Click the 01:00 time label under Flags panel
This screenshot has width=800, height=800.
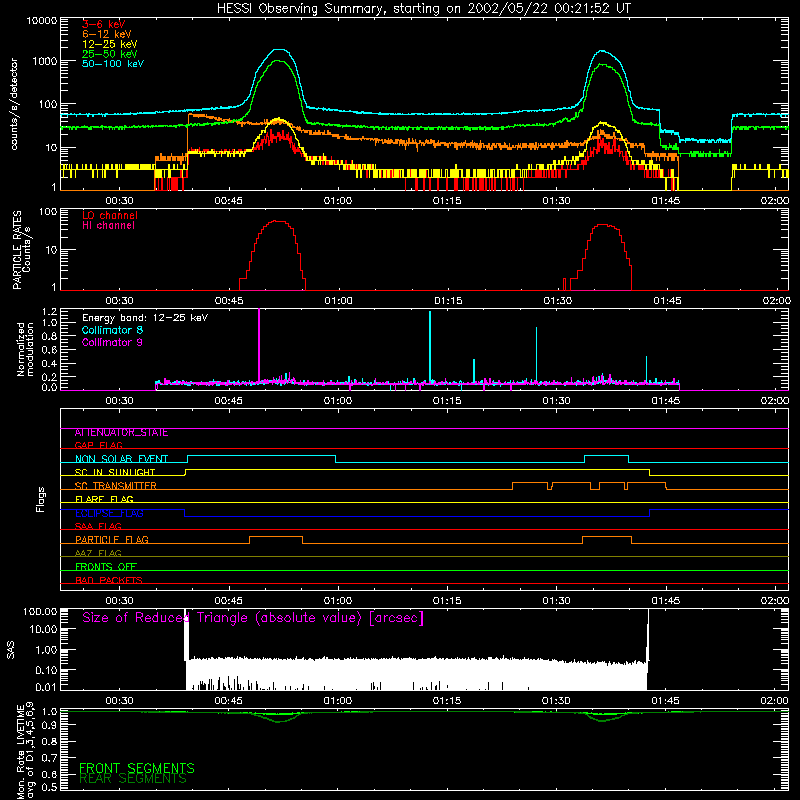(x=338, y=601)
